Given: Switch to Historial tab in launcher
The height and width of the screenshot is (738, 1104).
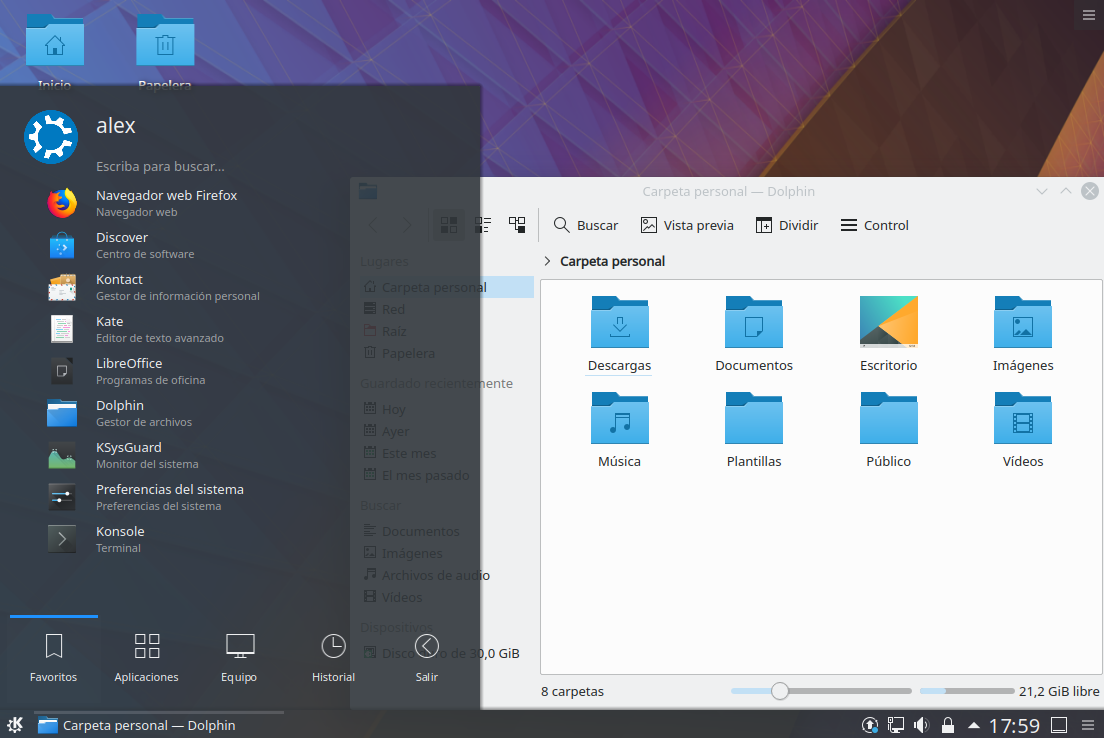Looking at the screenshot, I should point(333,658).
